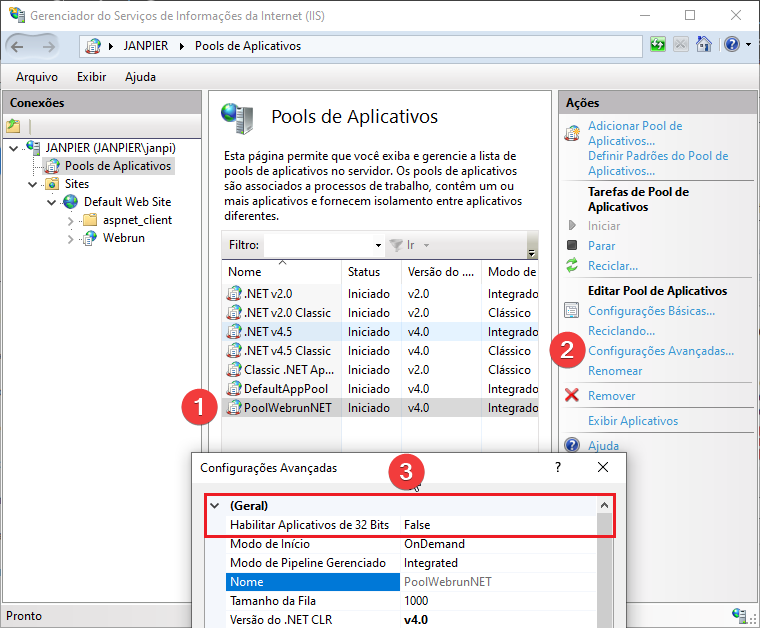760x628 pixels.
Task: Expand the aspnet_client folder node
Action: (x=70, y=221)
